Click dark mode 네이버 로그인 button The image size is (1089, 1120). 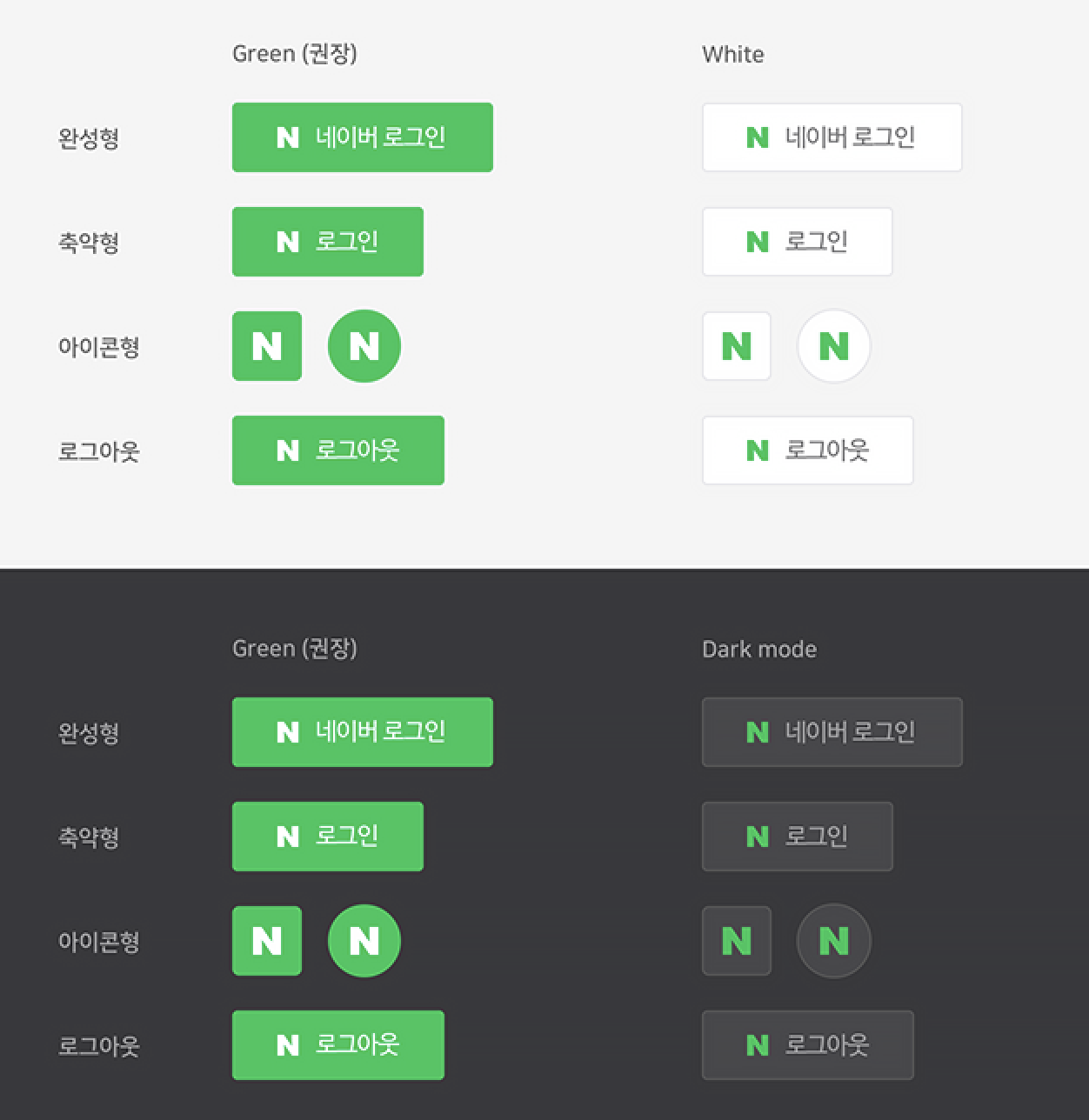(x=832, y=732)
